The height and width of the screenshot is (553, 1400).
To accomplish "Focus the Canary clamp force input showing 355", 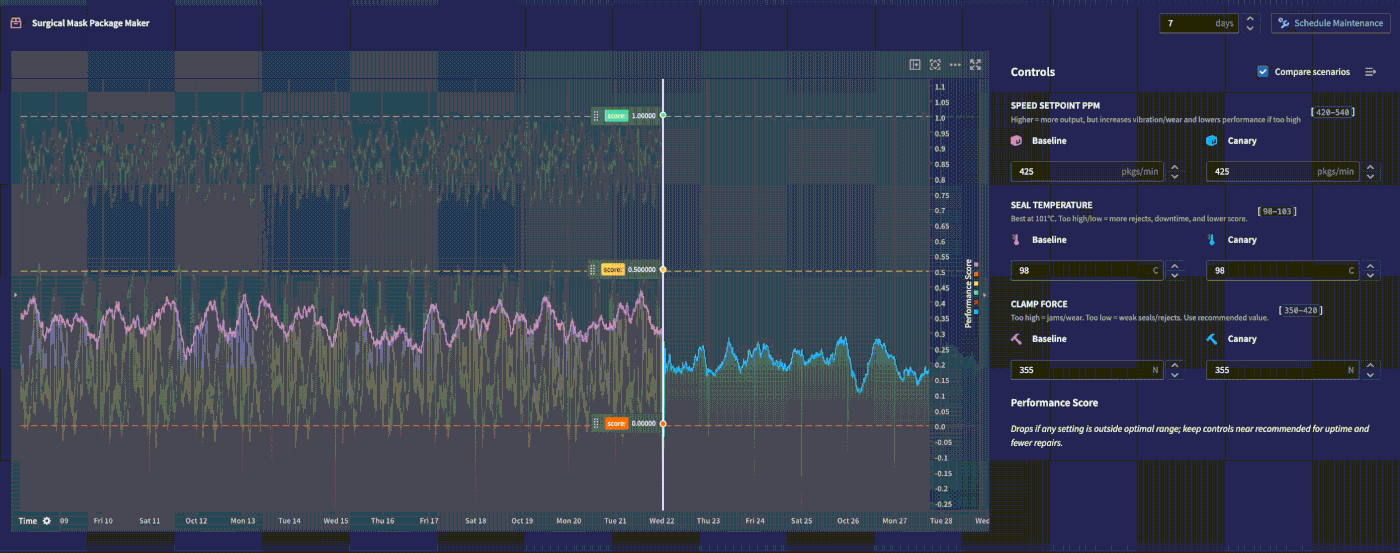I will 1284,370.
